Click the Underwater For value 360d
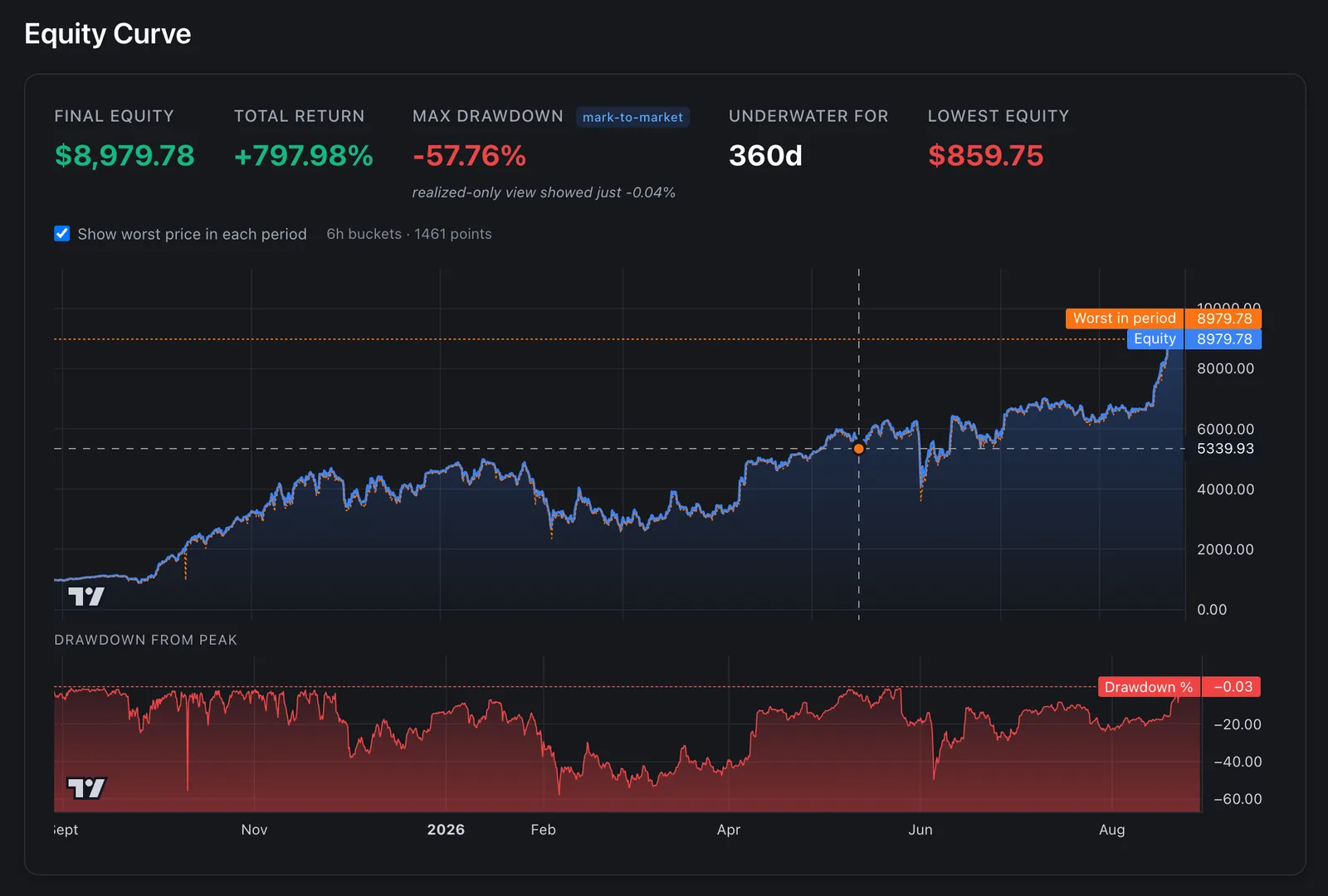1328x896 pixels. (765, 155)
